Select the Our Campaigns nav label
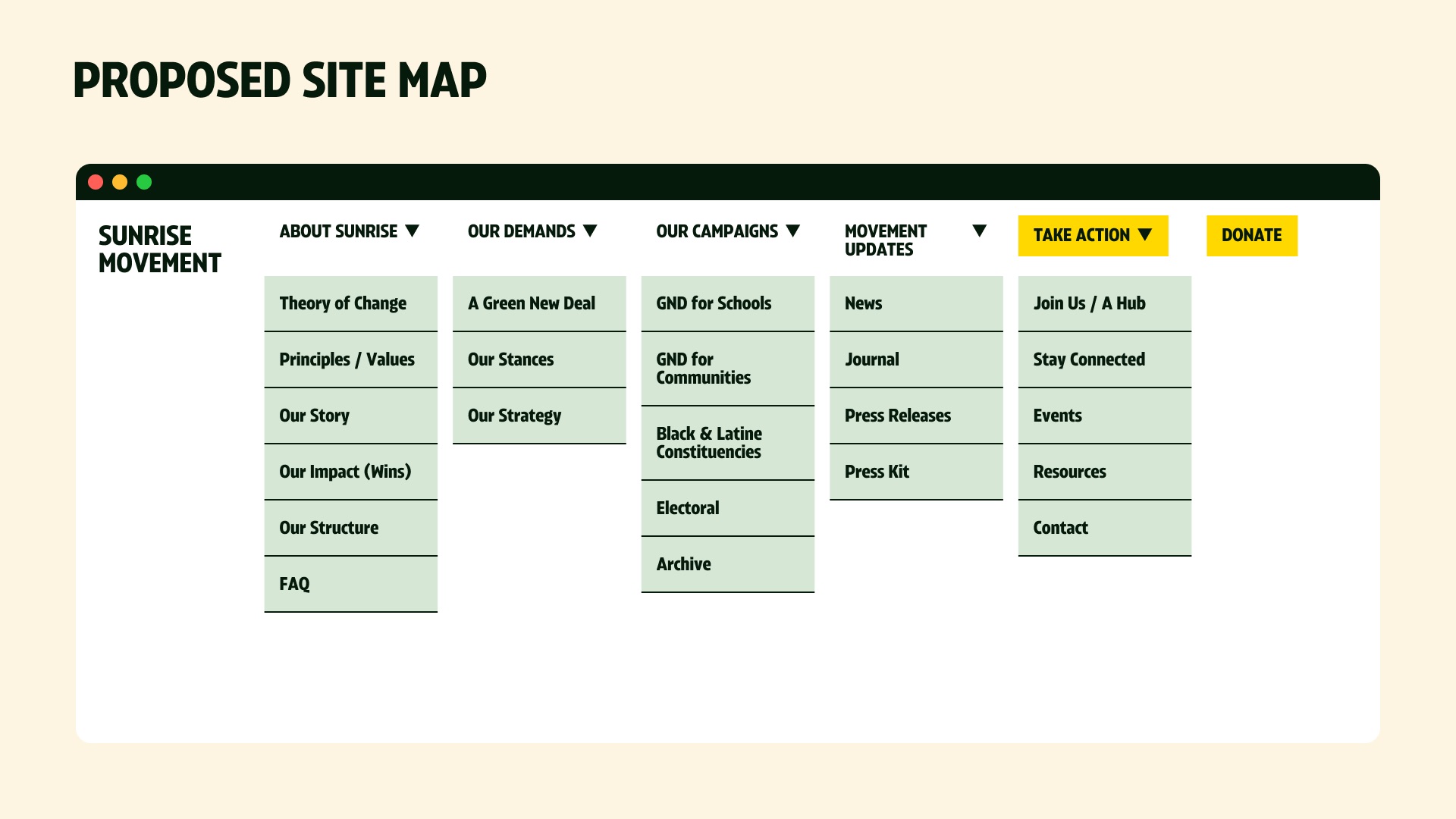 click(x=717, y=231)
